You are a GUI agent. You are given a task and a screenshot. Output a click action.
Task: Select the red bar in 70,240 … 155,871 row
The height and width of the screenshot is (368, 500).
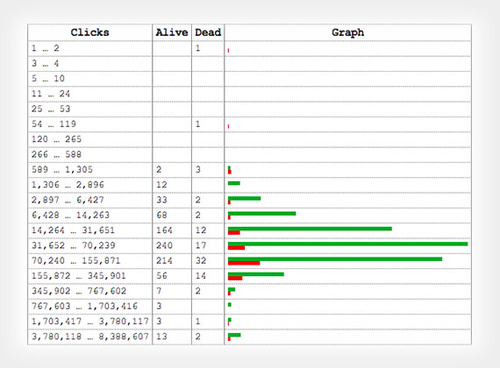point(244,263)
